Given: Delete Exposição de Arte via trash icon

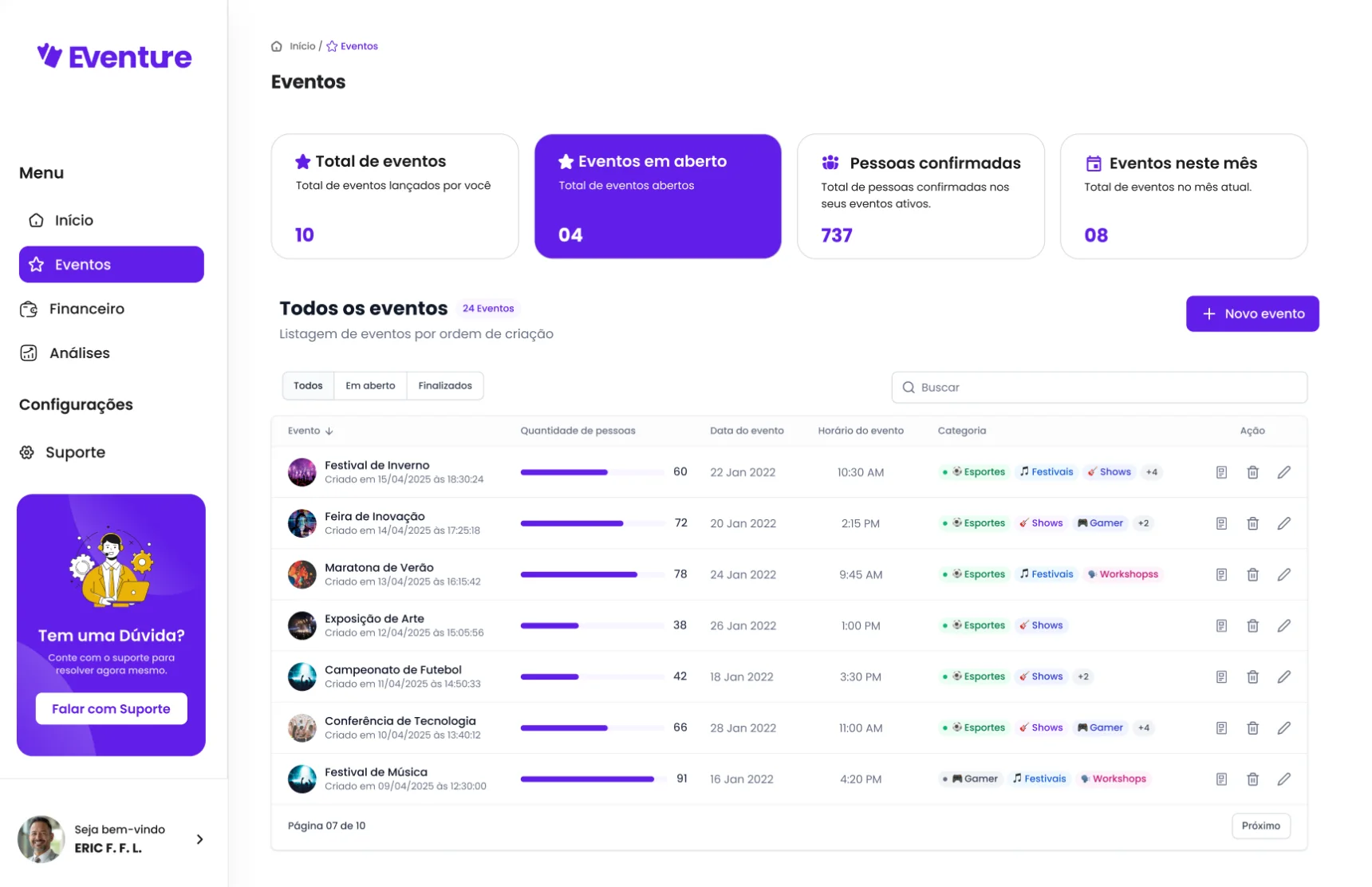Looking at the screenshot, I should click(1252, 625).
